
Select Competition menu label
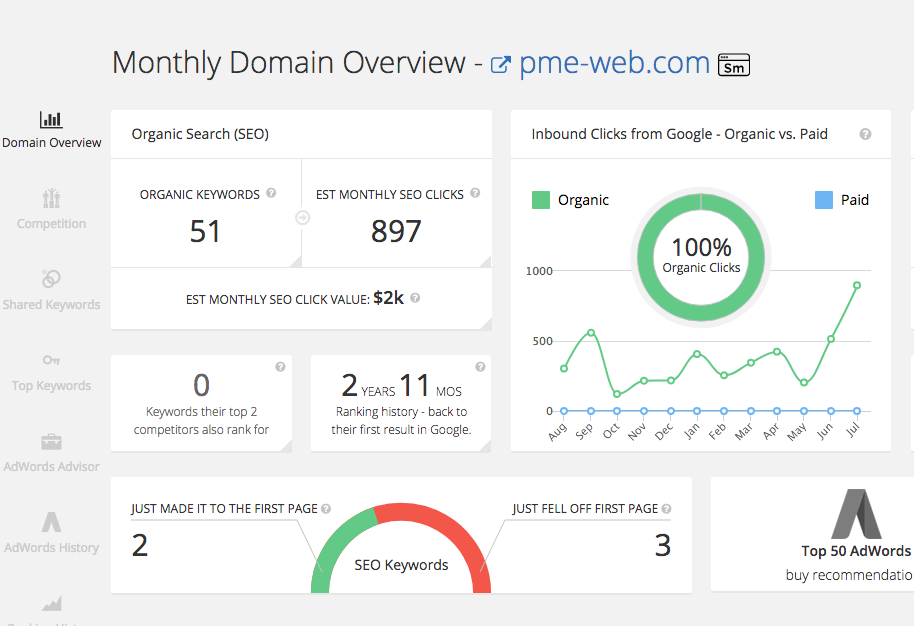coord(51,224)
